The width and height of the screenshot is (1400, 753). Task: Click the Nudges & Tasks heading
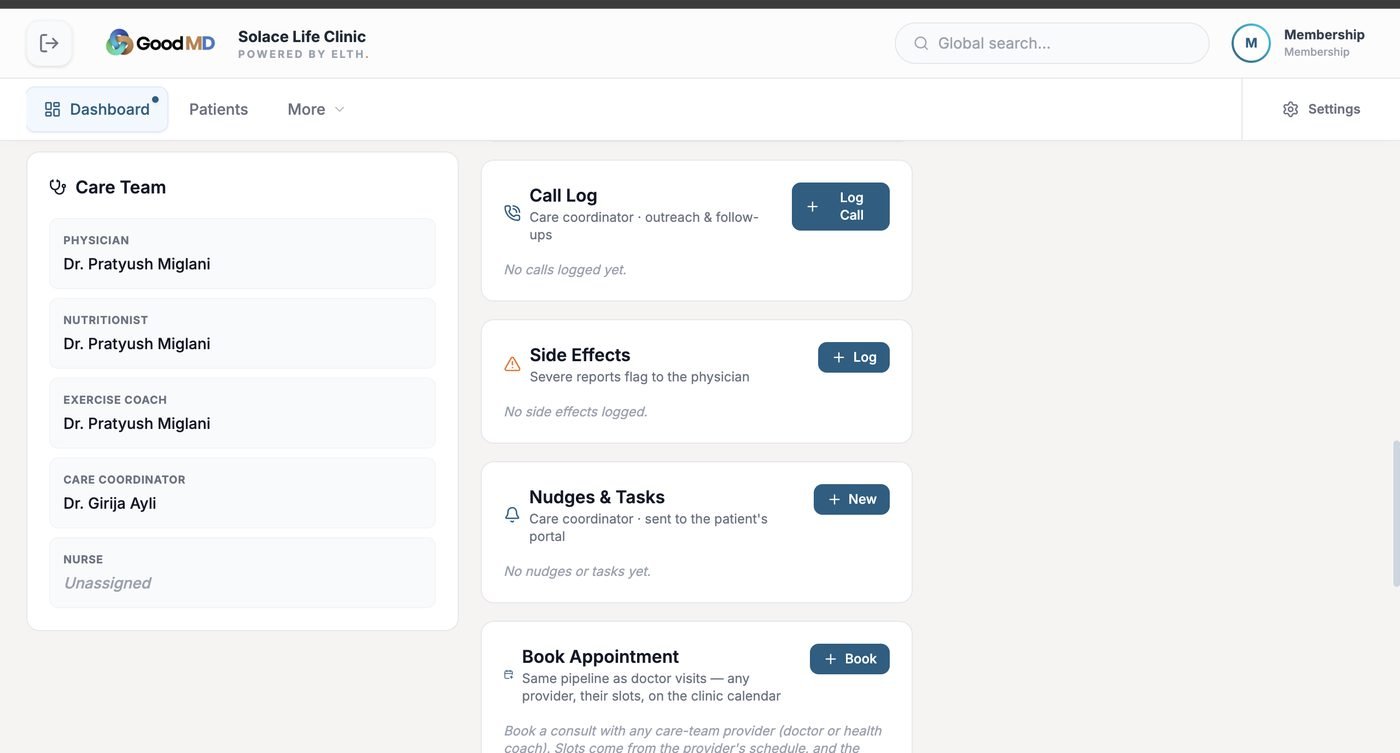coord(597,497)
